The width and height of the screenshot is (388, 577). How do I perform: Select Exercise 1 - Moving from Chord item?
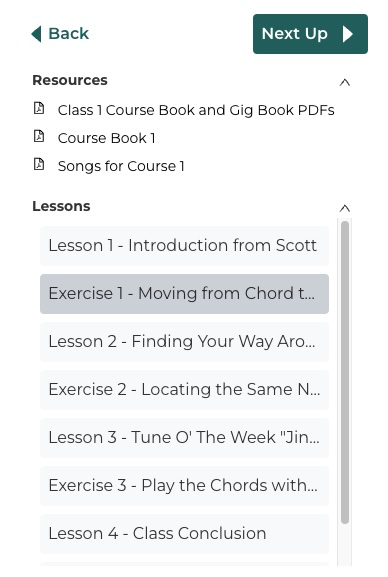click(x=184, y=294)
